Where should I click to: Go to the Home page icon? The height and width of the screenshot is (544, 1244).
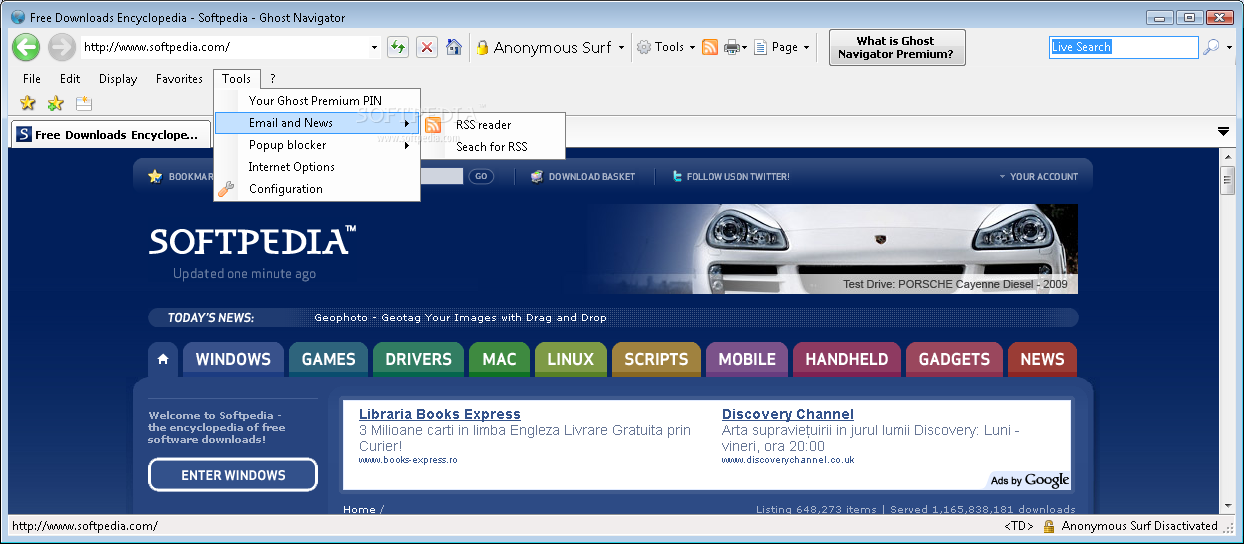[x=454, y=47]
